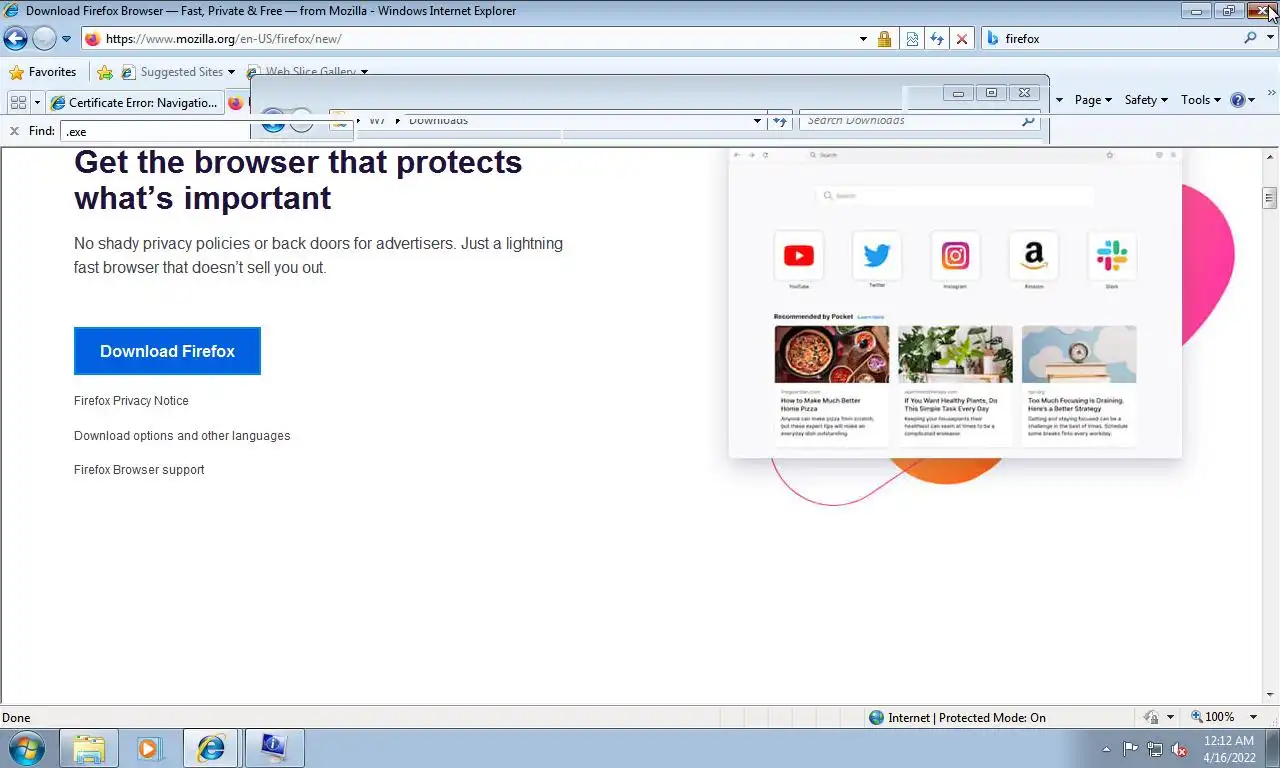Click the Instagram tile in preview
The image size is (1280, 768).
(955, 256)
